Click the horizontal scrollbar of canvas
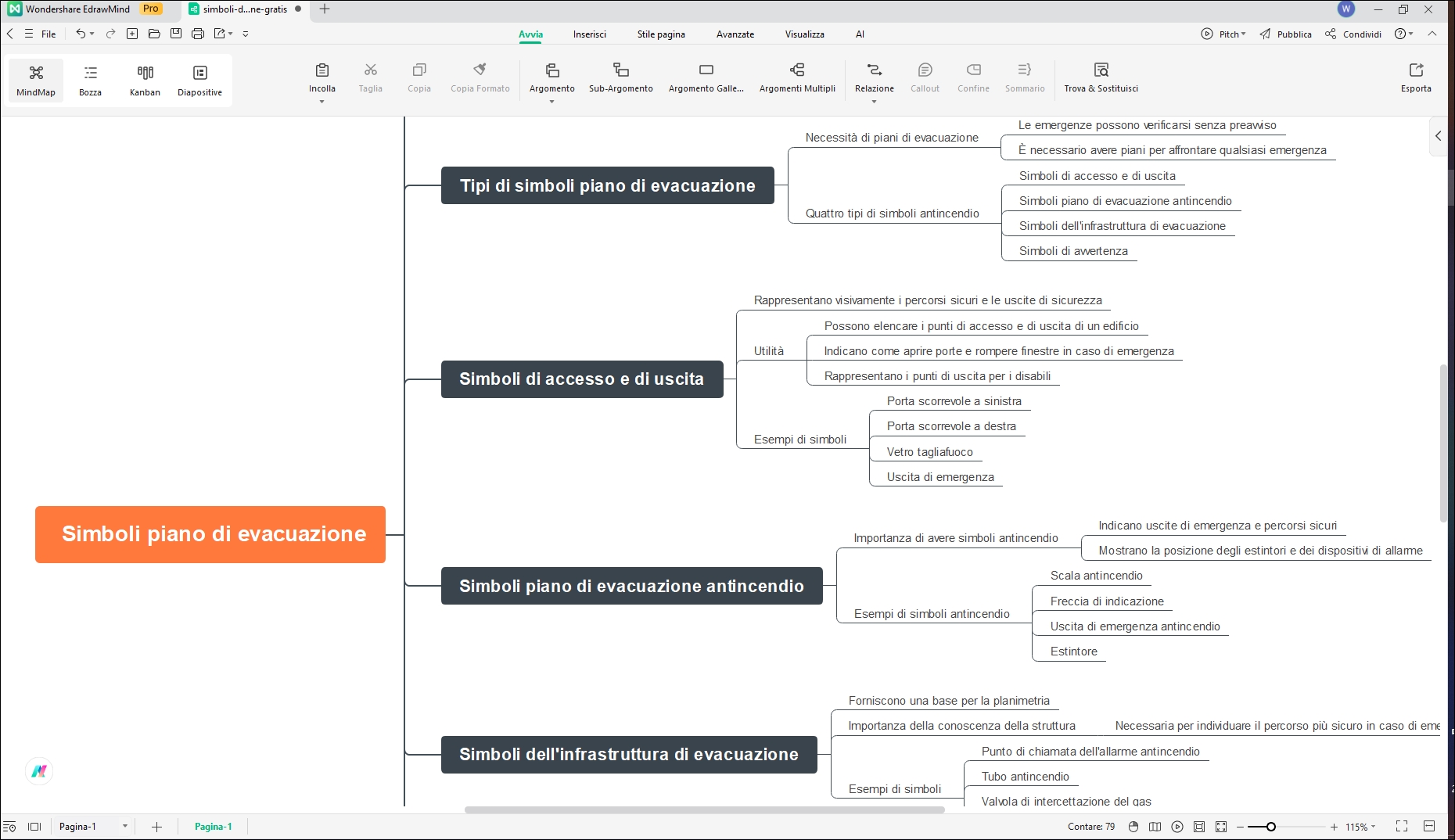 coord(704,809)
